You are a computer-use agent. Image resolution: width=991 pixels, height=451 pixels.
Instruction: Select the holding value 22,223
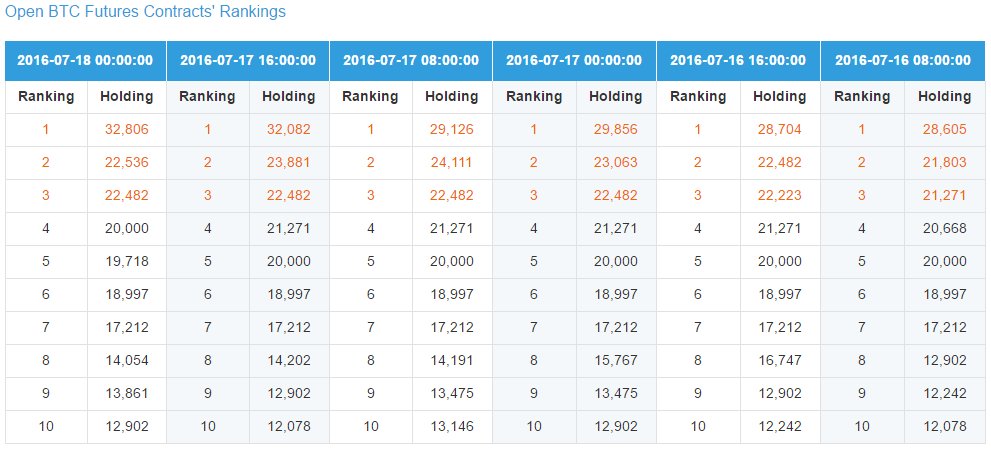779,196
